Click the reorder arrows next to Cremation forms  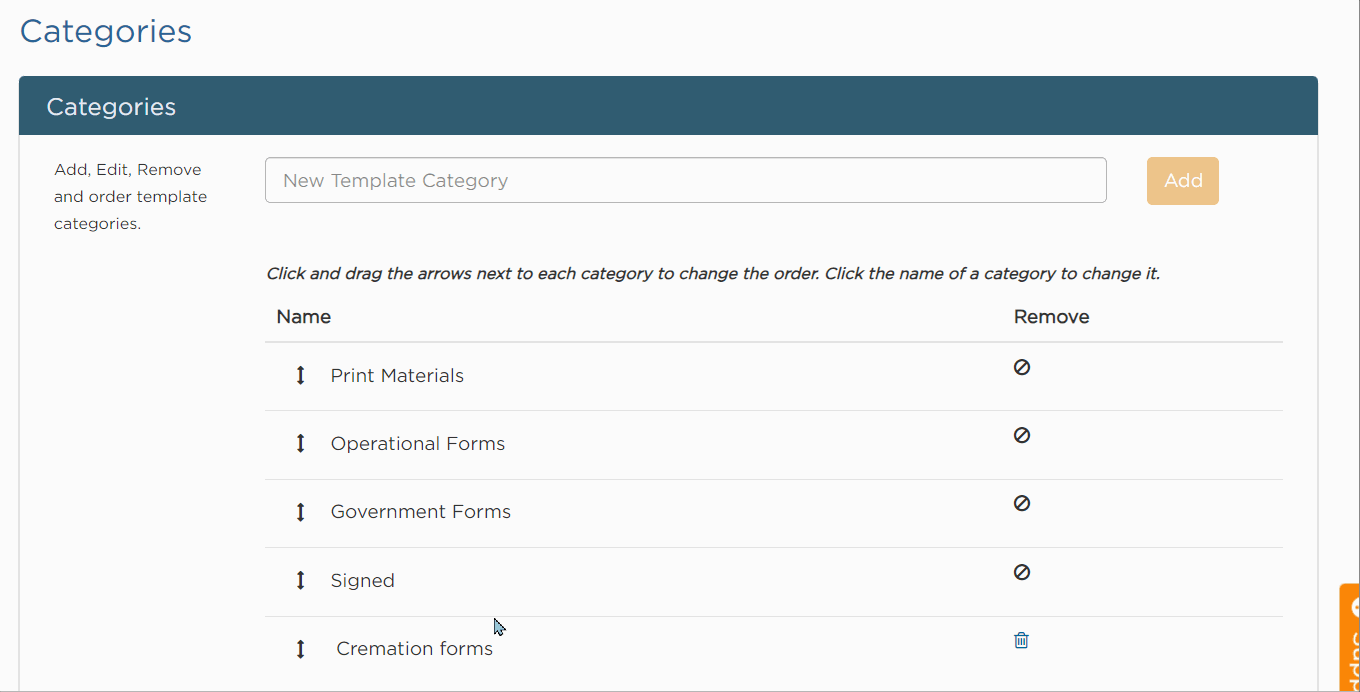tap(300, 648)
